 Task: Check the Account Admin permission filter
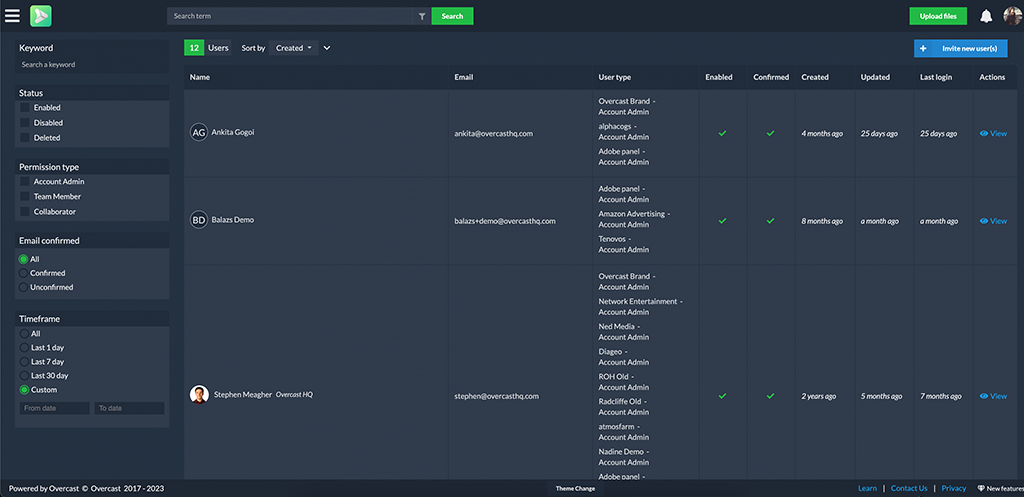pyautogui.click(x=25, y=182)
